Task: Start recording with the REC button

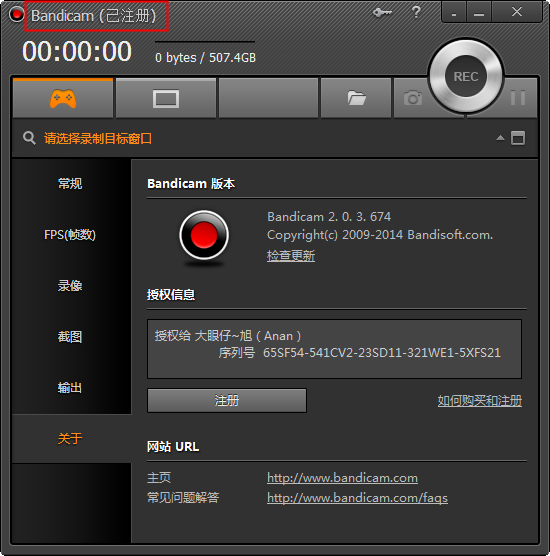Action: pyautogui.click(x=466, y=76)
